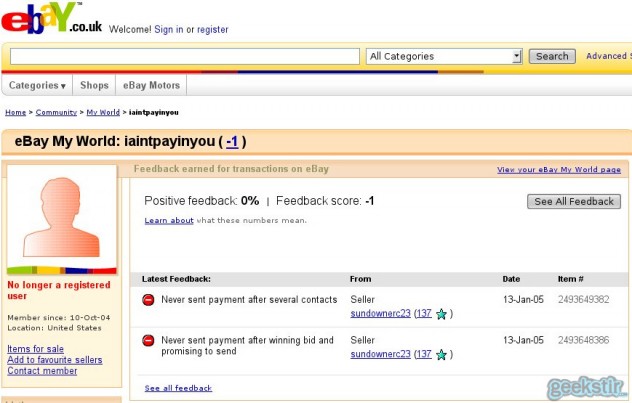Click item number 2493649382
Image resolution: width=632 pixels, height=403 pixels.
pyautogui.click(x=583, y=299)
